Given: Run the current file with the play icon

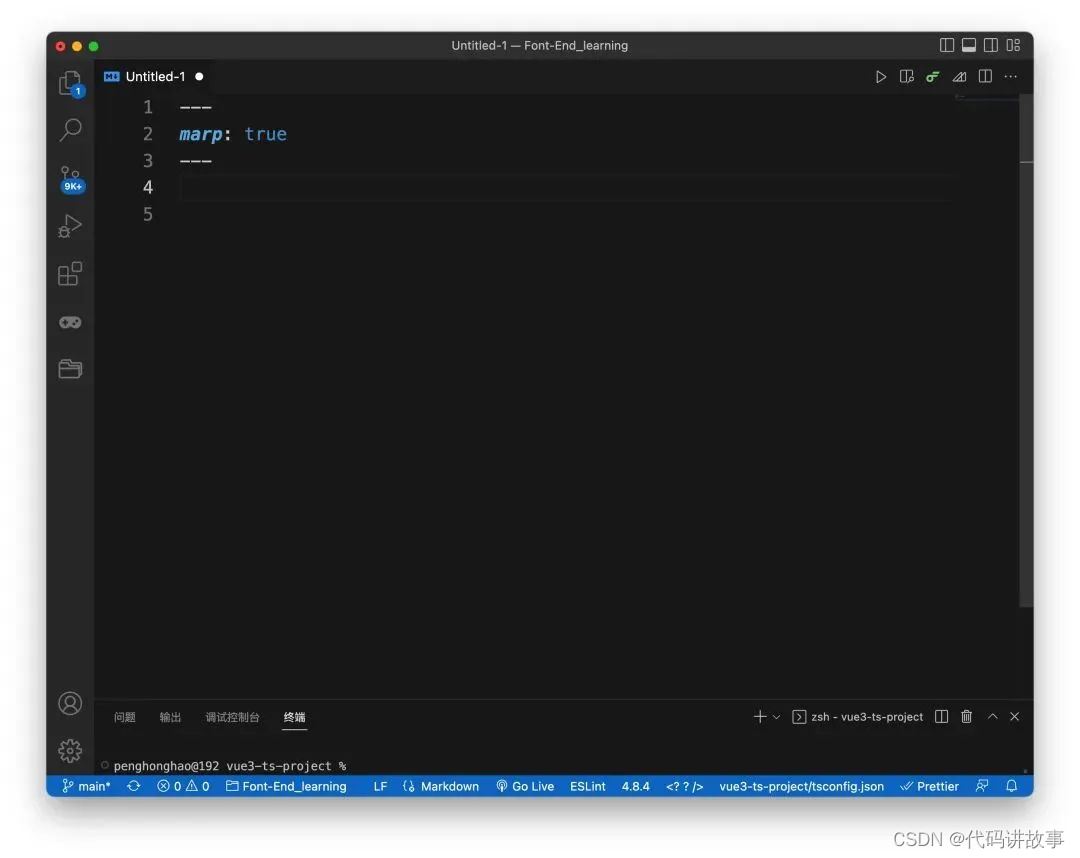Looking at the screenshot, I should coord(881,76).
